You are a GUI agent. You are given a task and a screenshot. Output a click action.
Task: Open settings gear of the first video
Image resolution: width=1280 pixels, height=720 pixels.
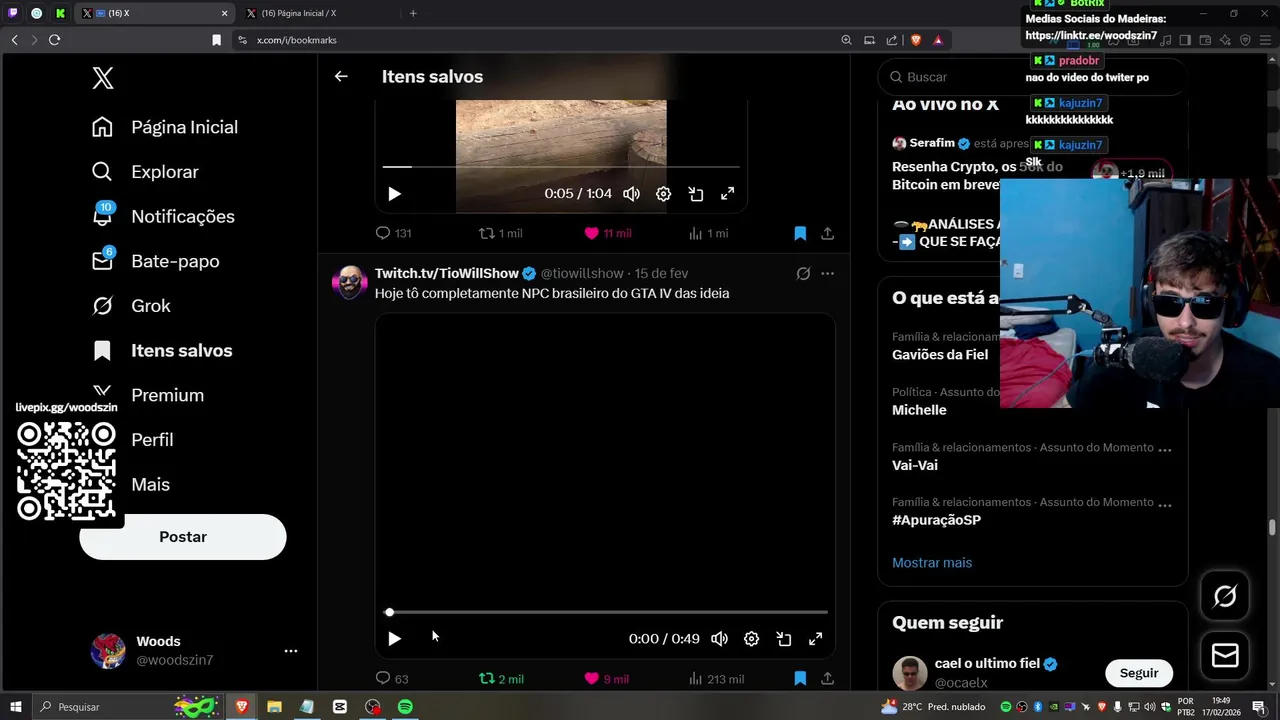click(663, 194)
